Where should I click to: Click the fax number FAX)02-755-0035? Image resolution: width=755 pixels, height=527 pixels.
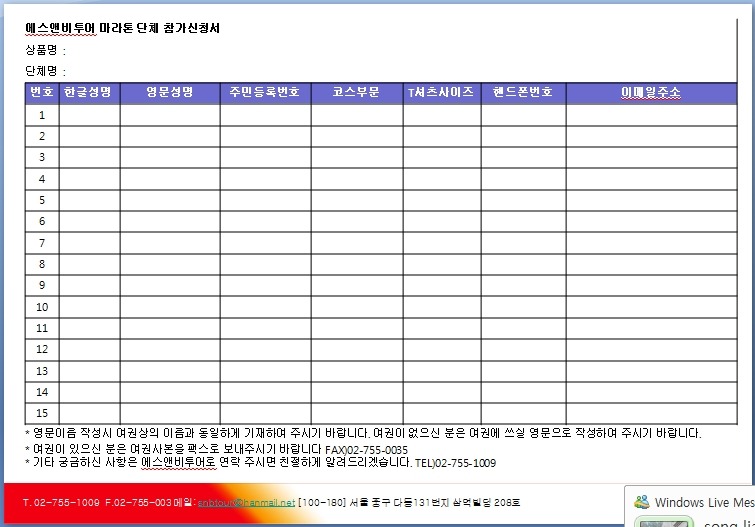(x=366, y=450)
